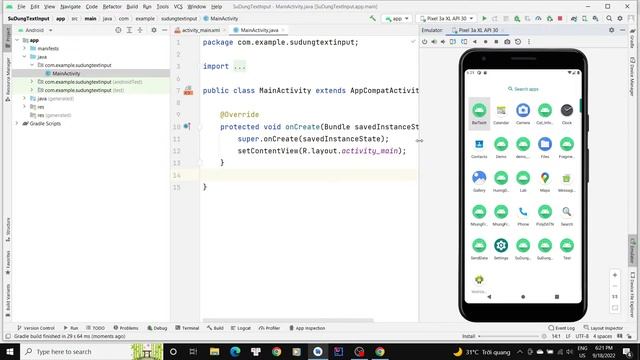Click the emulator power button

pyautogui.click(x=424, y=42)
